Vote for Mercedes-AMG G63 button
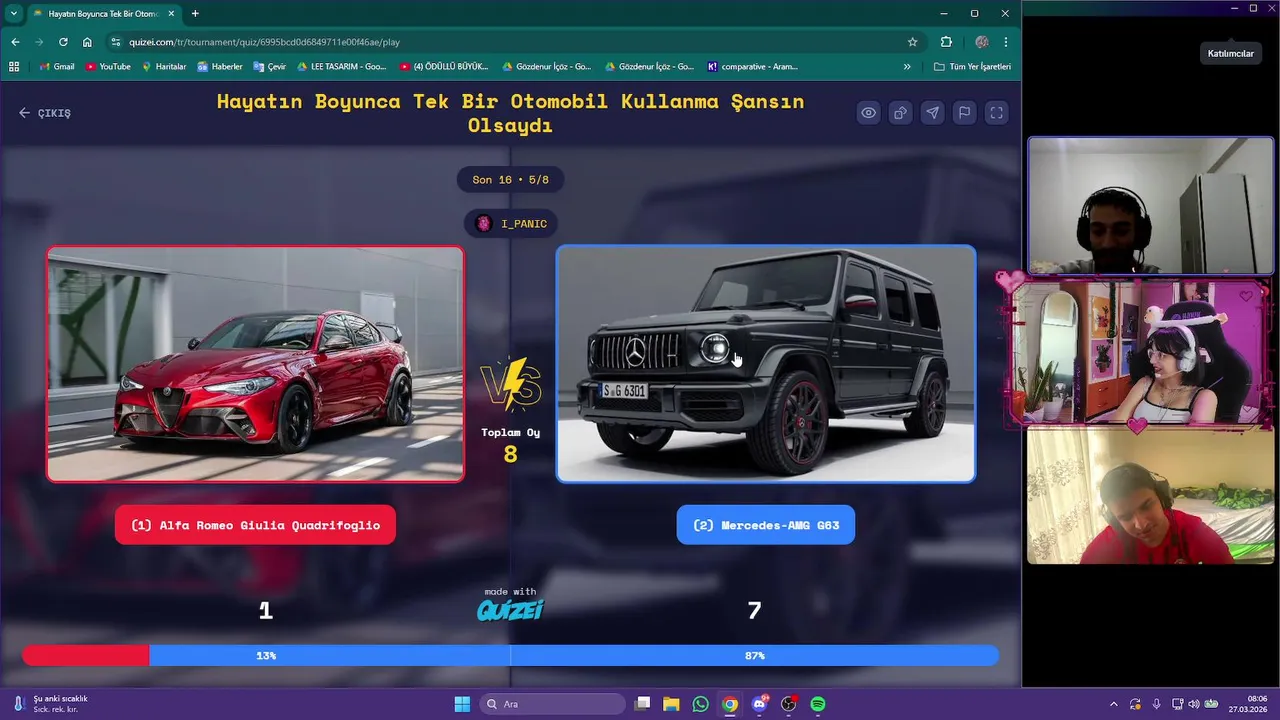The height and width of the screenshot is (720, 1280). tap(766, 525)
